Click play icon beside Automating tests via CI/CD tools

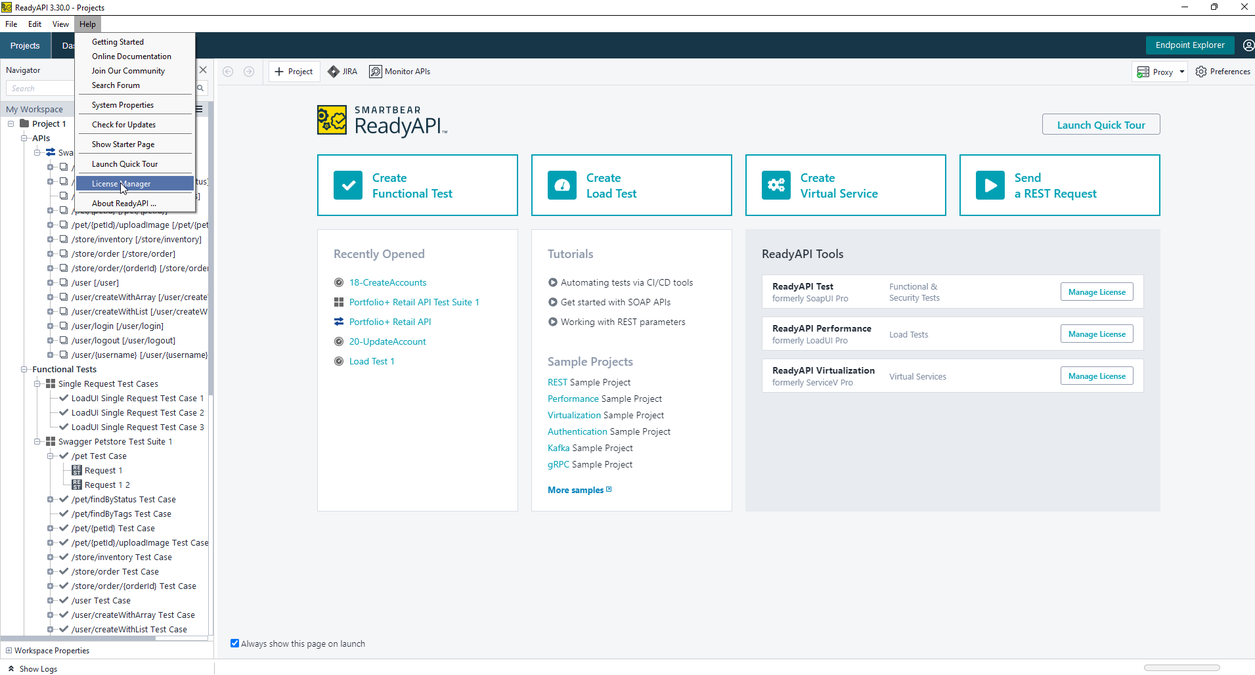point(553,283)
